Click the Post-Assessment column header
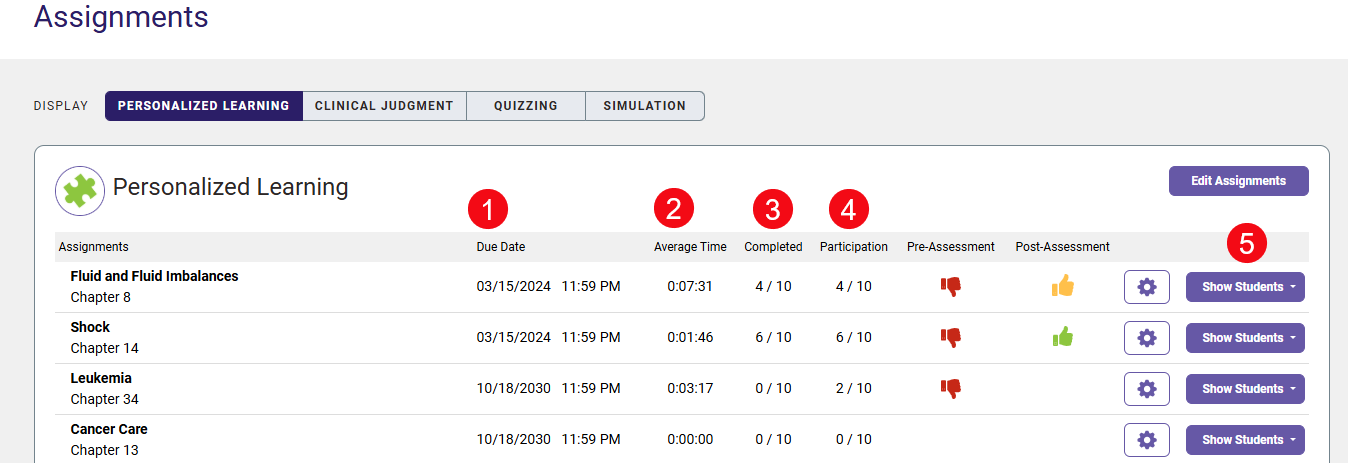1348x463 pixels. pos(1062,247)
